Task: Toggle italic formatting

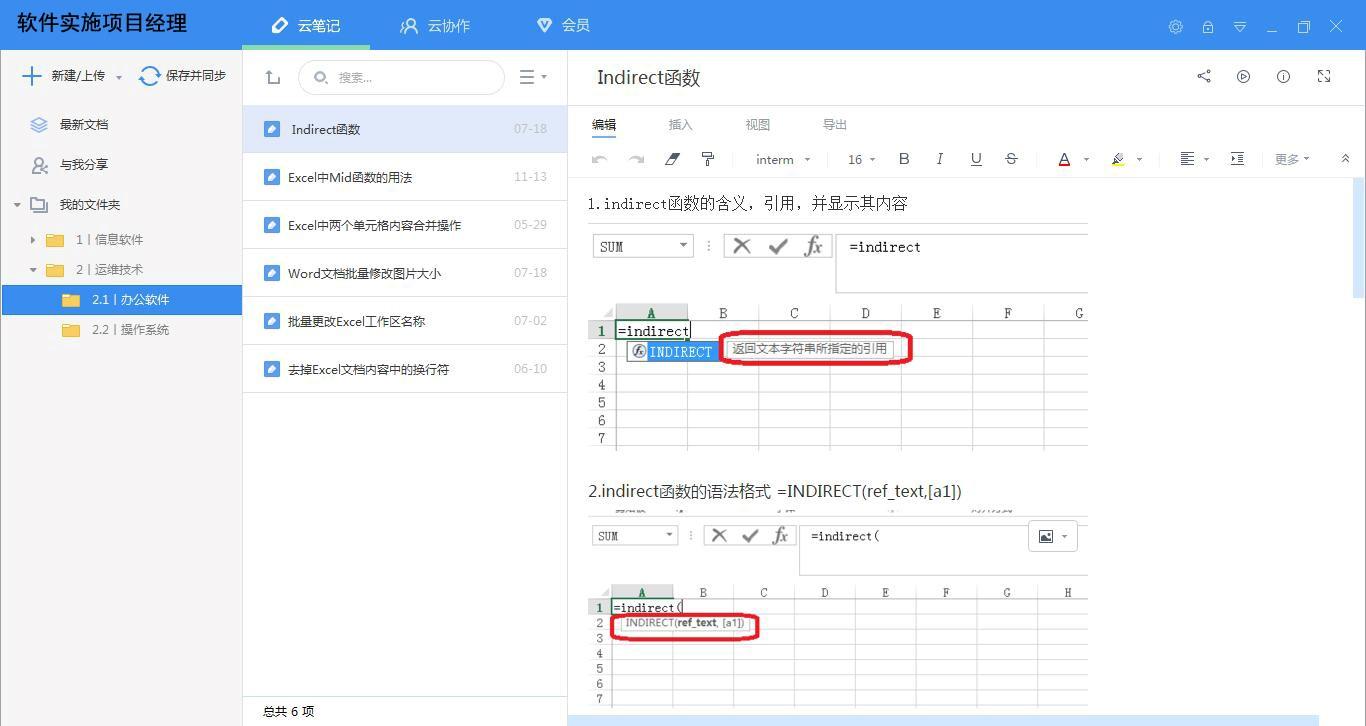Action: 939,159
